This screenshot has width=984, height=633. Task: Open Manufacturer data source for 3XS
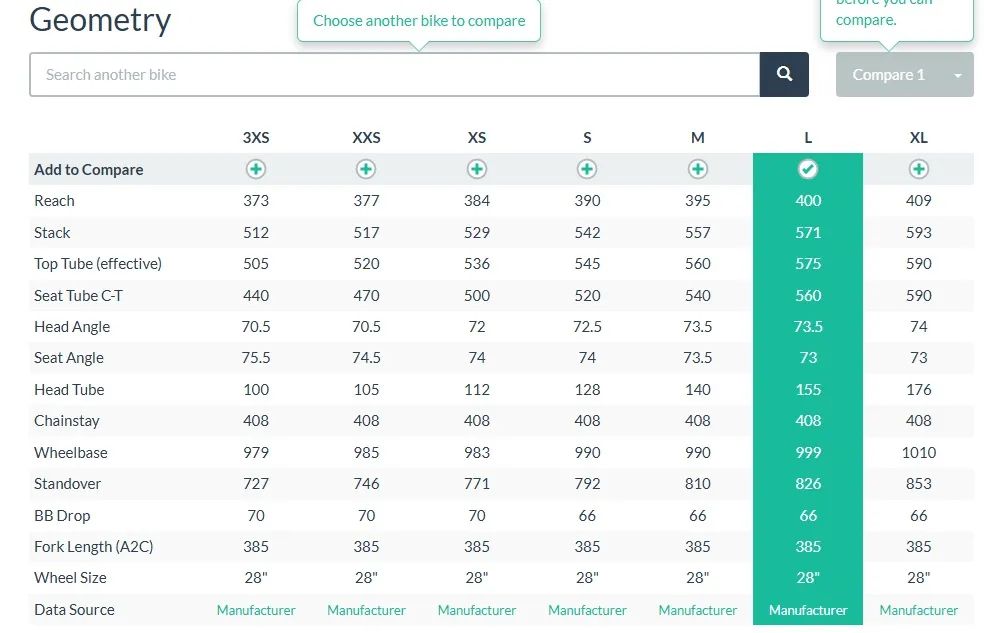(256, 610)
